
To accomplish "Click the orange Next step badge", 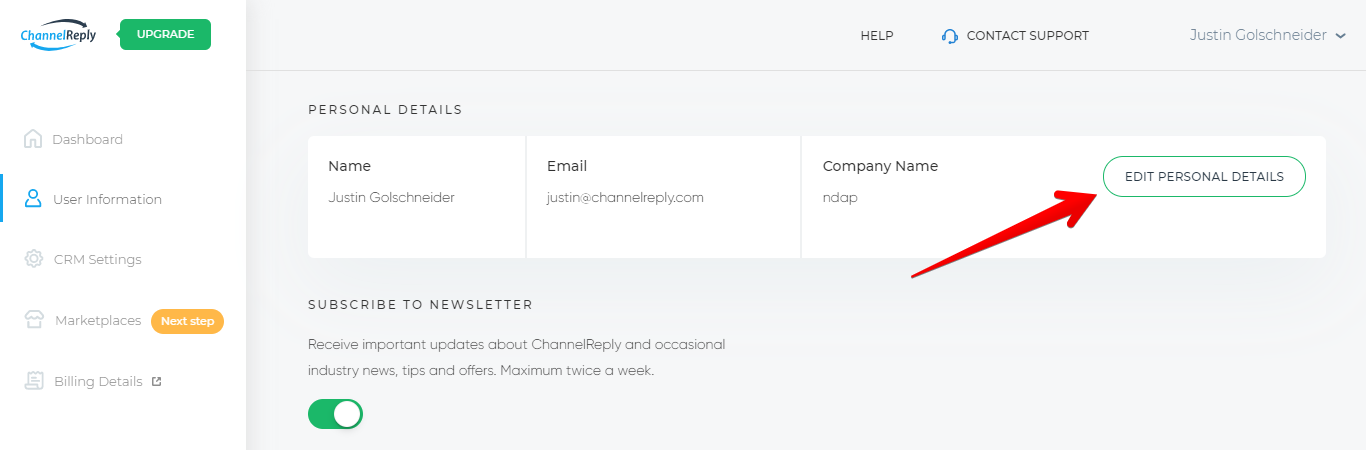I will 187,321.
